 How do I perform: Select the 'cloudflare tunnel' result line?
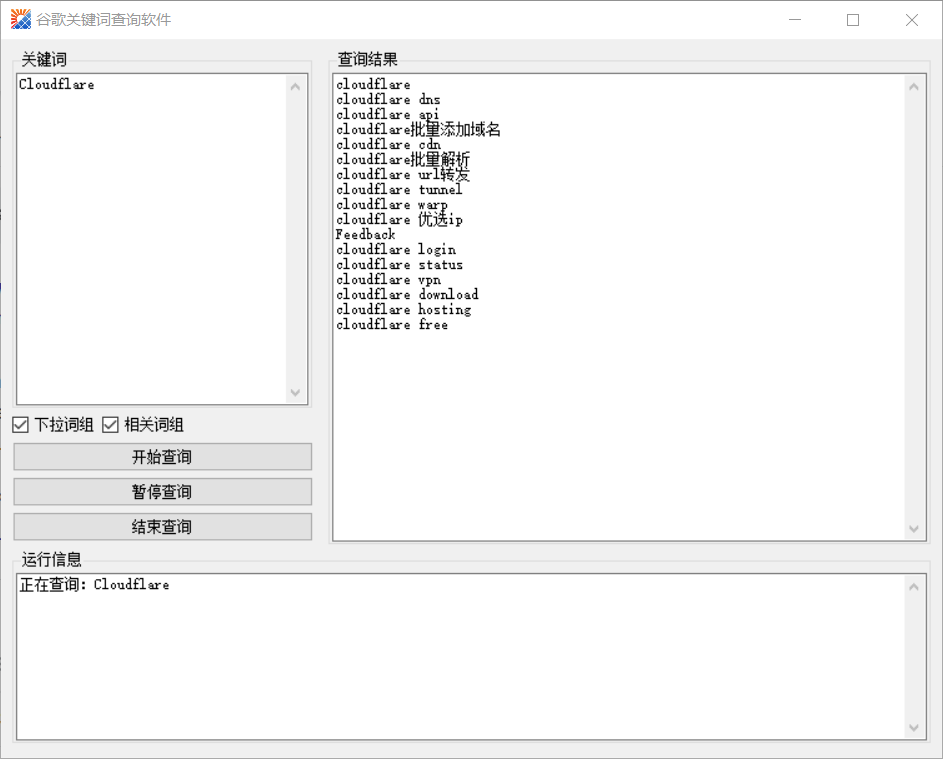point(399,189)
